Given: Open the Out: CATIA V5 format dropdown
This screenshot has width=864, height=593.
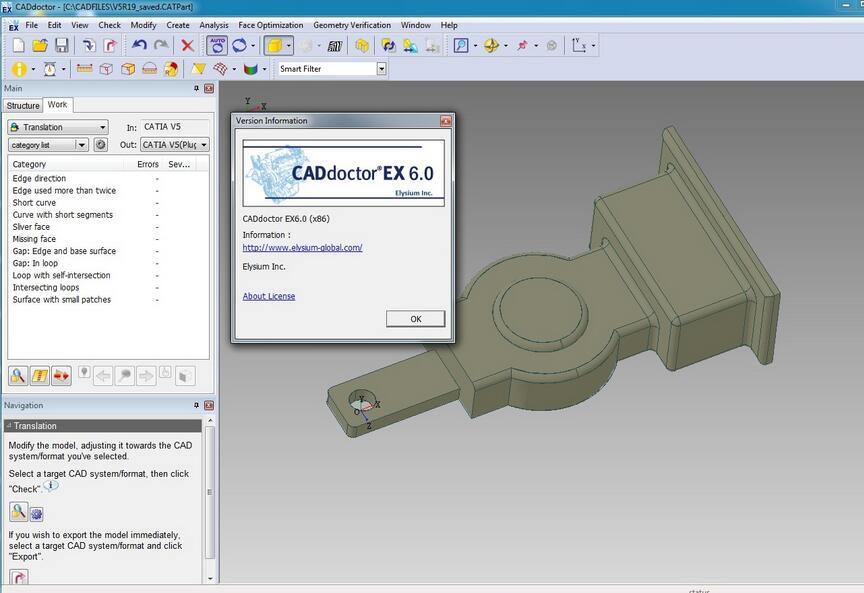Looking at the screenshot, I should [174, 145].
